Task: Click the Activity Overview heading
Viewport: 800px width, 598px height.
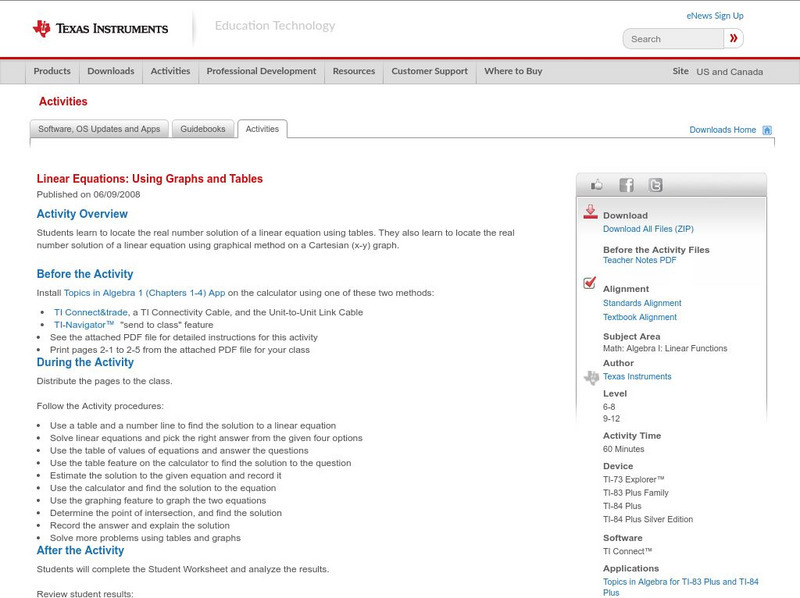Action: coord(82,214)
